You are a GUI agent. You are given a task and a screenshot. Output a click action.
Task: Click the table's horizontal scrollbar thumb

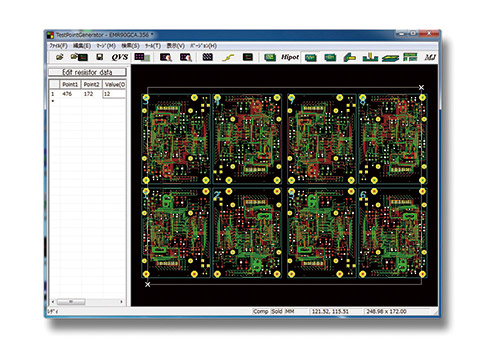point(71,302)
